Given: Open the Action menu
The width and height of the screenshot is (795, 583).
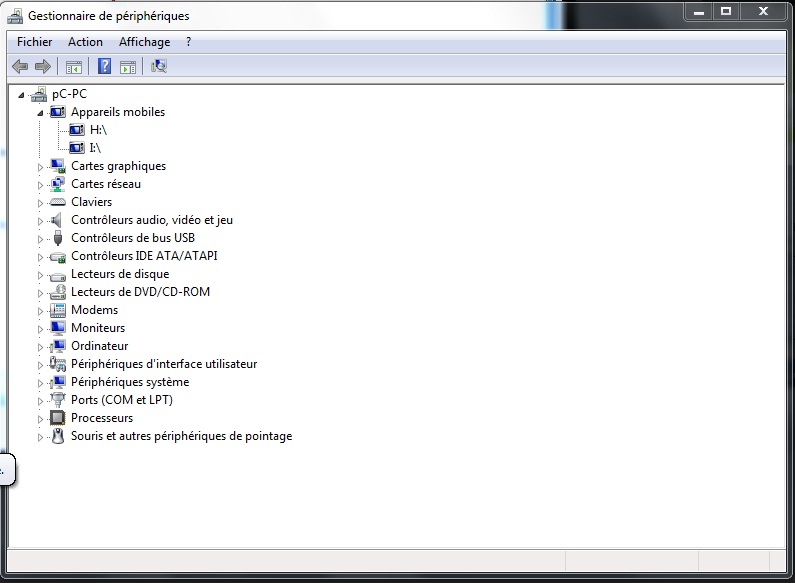Looking at the screenshot, I should 85,42.
